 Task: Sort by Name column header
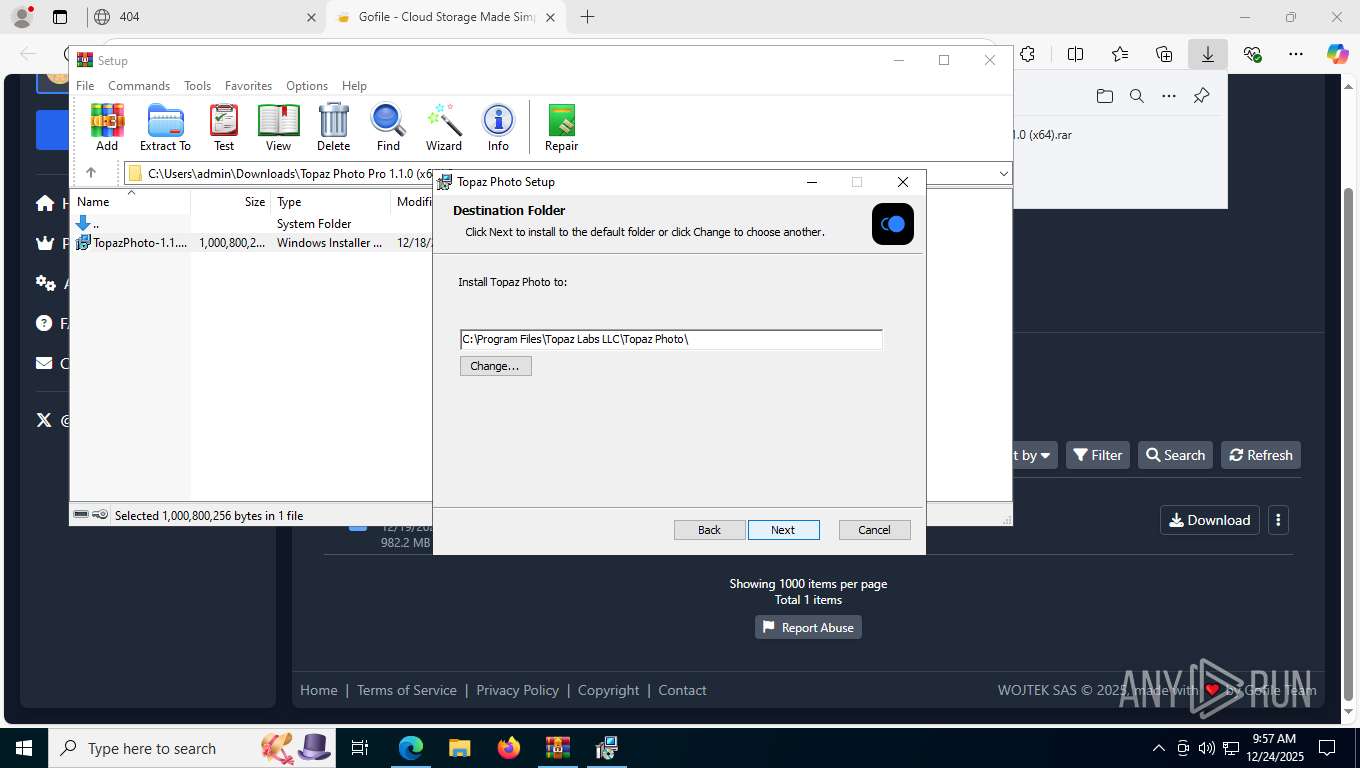[130, 201]
